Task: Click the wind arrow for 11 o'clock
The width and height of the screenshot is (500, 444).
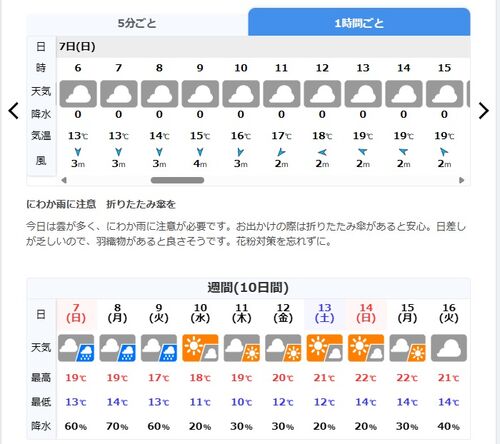Action: coord(281,152)
